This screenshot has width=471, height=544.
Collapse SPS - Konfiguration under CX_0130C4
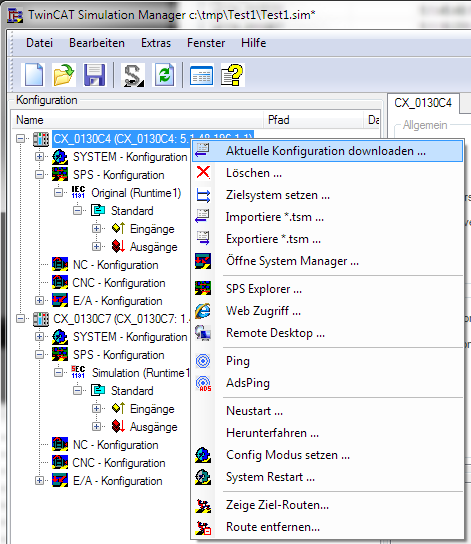pos(40,175)
